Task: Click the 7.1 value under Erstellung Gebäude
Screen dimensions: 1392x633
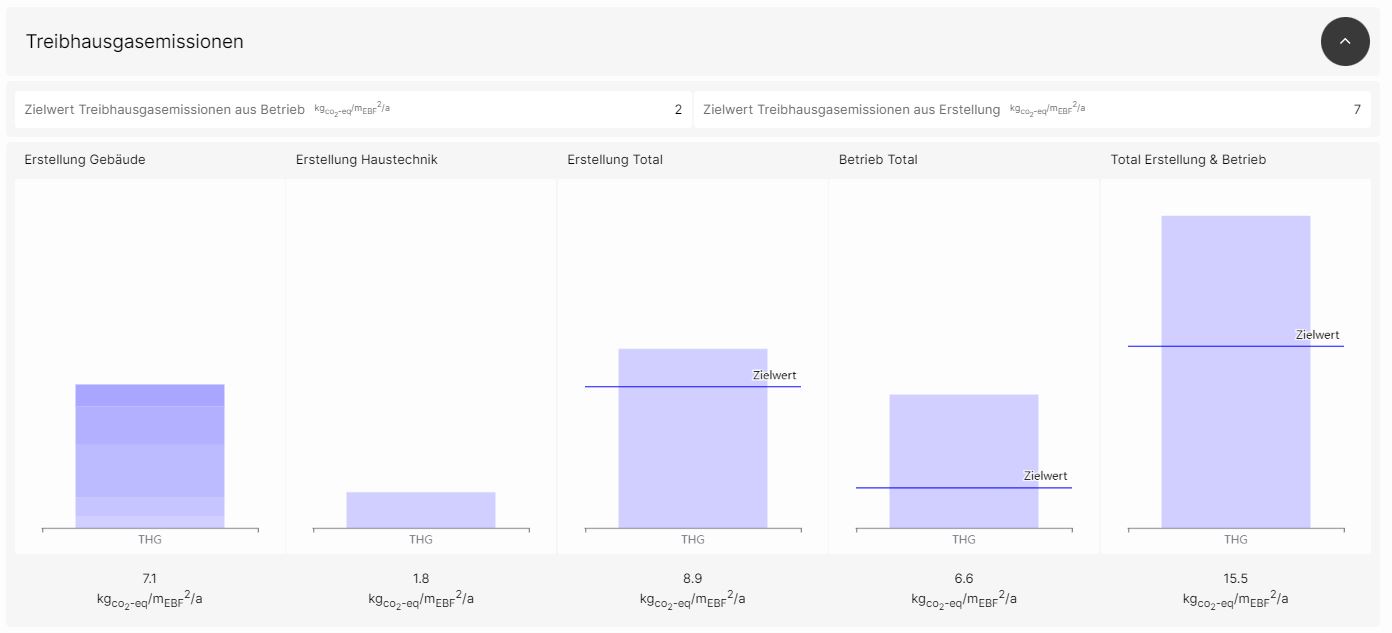Action: pyautogui.click(x=150, y=578)
